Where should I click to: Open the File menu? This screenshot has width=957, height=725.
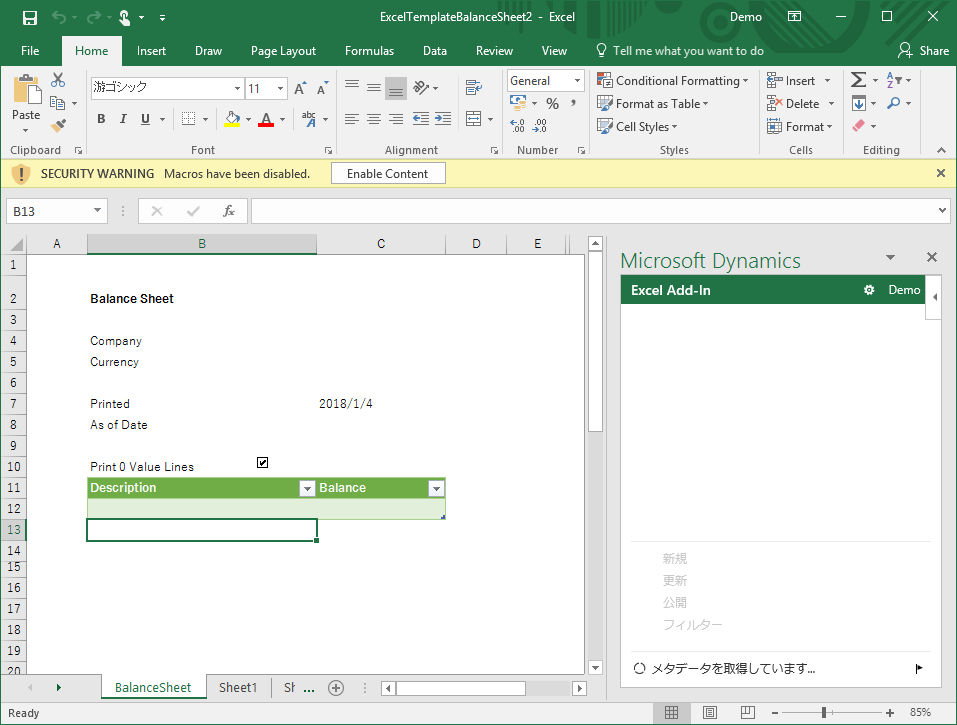pos(30,51)
